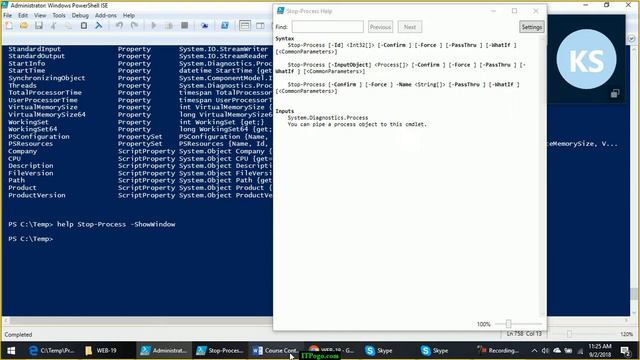Open the Edit menu
640x360 pixels.
(x=23, y=15)
